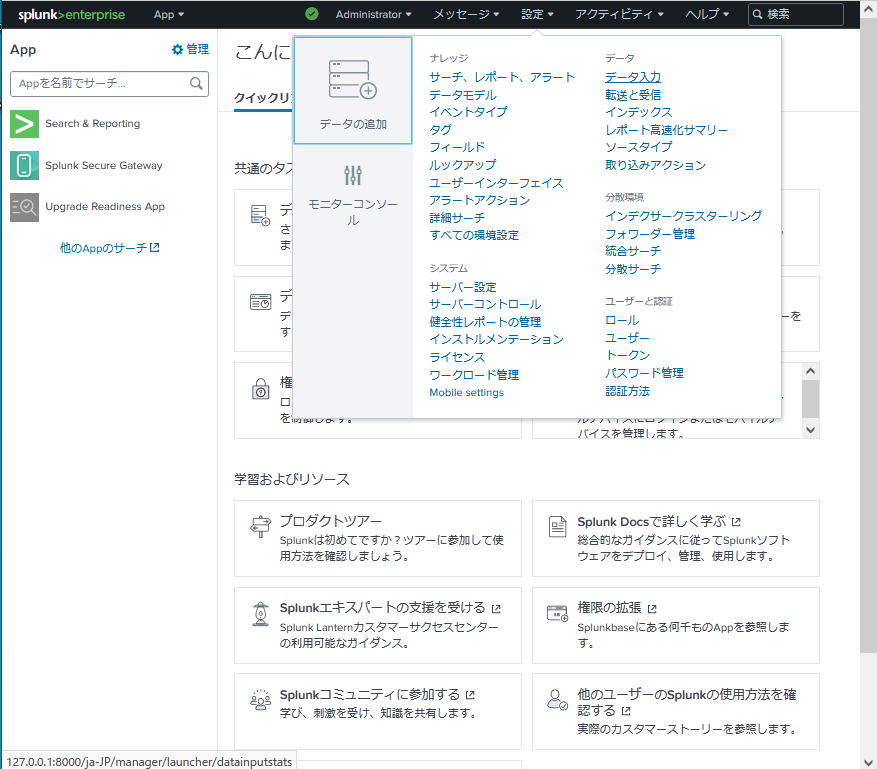Open インデクサークラスターリング link

tap(683, 216)
